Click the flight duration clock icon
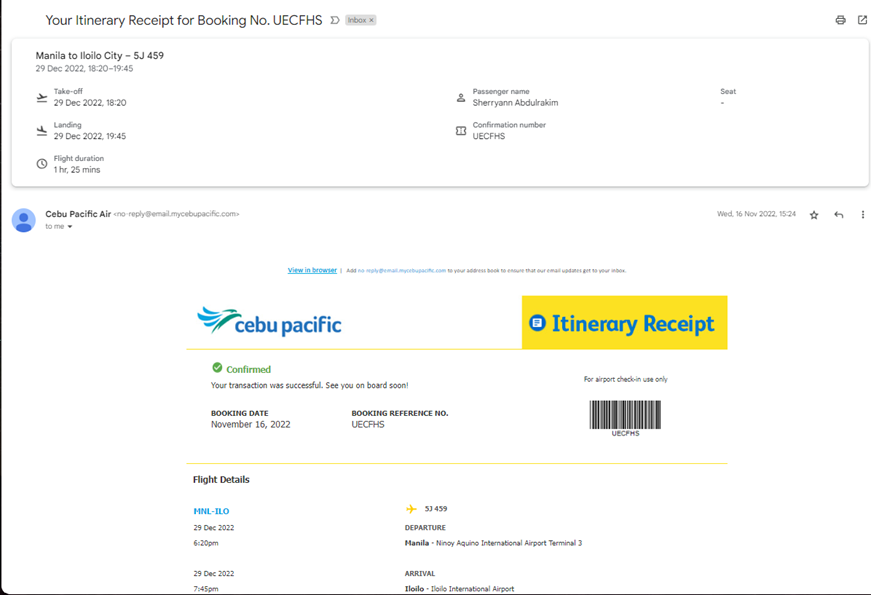Screen dimensions: 871x595 [x=42, y=164]
